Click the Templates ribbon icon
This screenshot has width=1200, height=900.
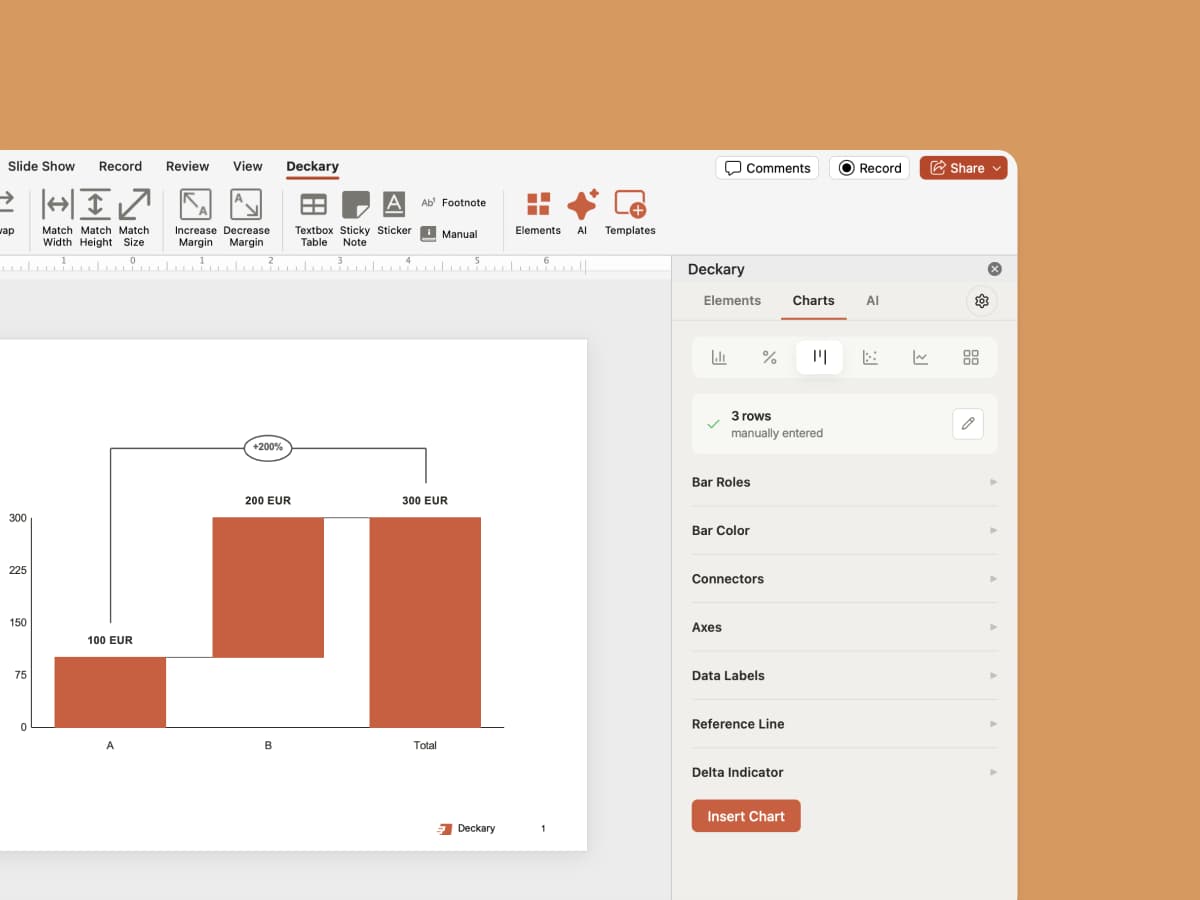coord(630,213)
